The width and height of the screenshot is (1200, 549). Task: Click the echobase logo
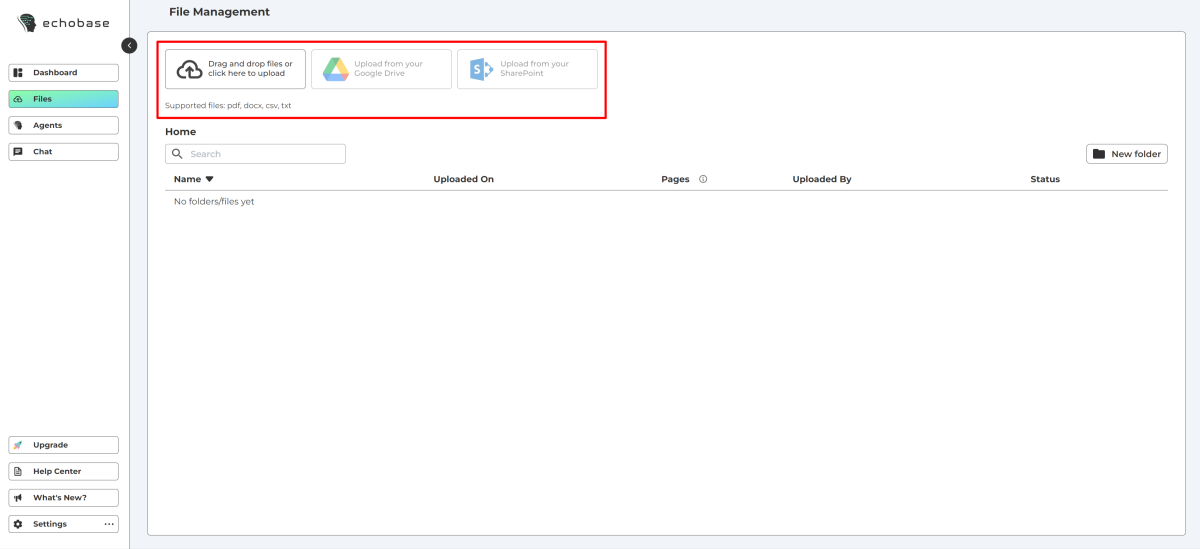point(64,22)
